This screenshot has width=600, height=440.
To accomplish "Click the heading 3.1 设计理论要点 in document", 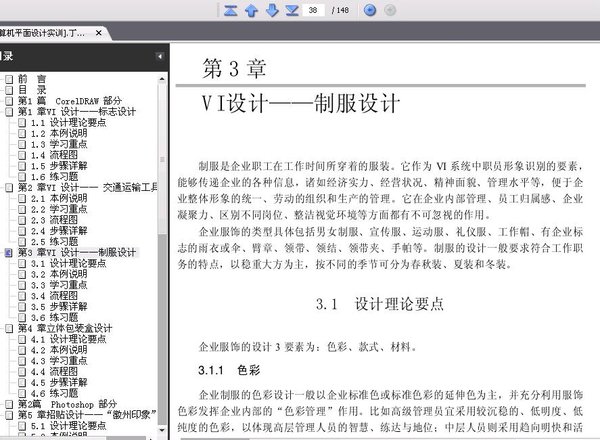I will tap(380, 305).
